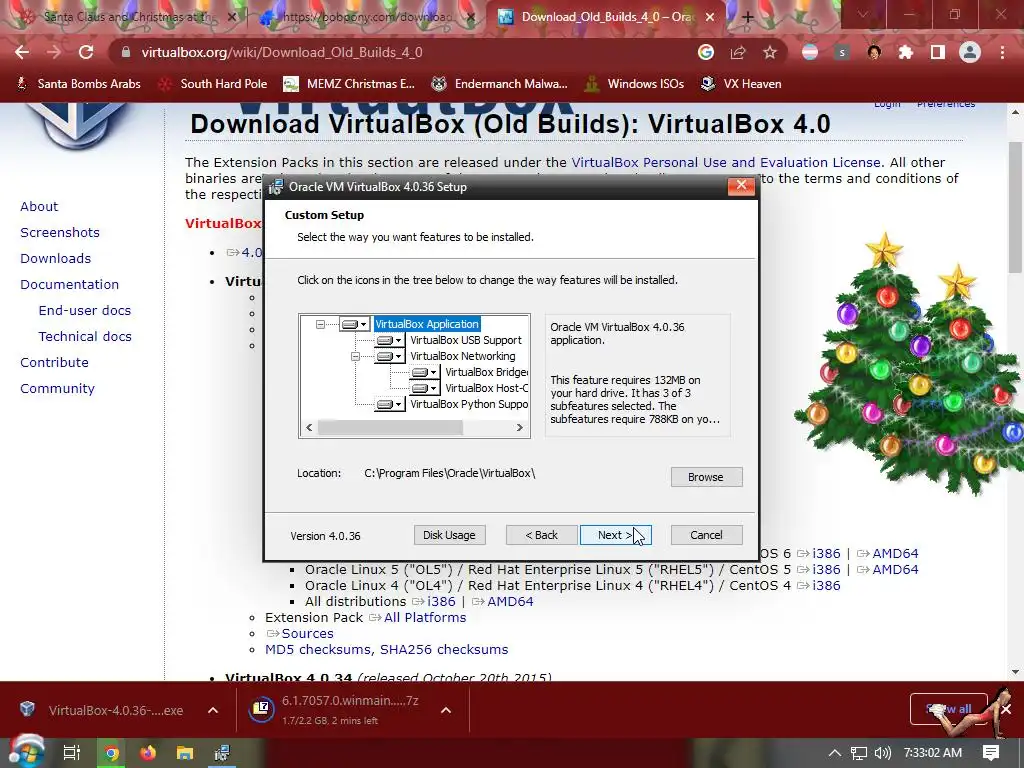Select VirtualBox USB Support tree item
This screenshot has height=768, width=1024.
pos(466,340)
